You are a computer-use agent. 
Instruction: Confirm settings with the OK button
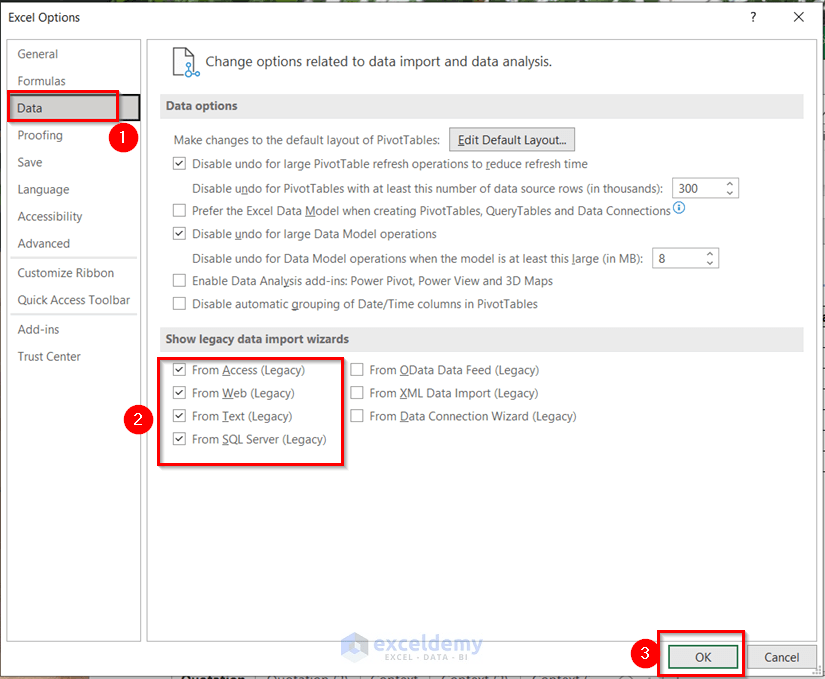click(701, 657)
